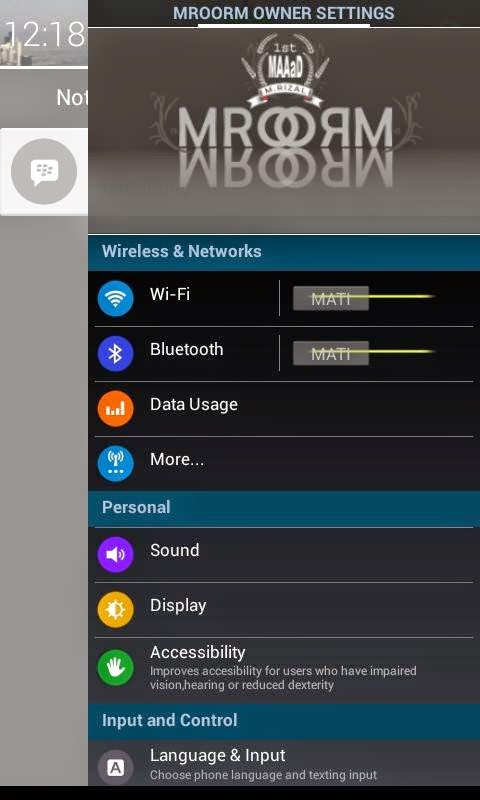
Task: Tap the Bluetooth symbol icon
Action: click(x=116, y=353)
